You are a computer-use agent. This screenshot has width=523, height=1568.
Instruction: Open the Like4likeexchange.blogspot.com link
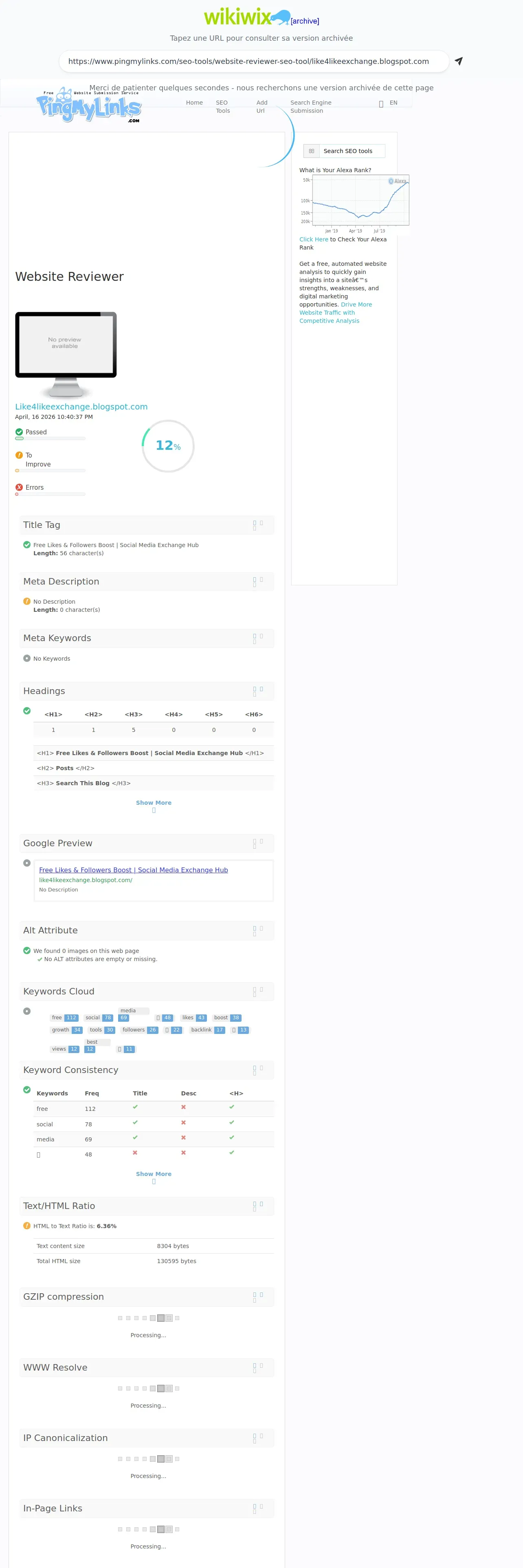[x=81, y=407]
